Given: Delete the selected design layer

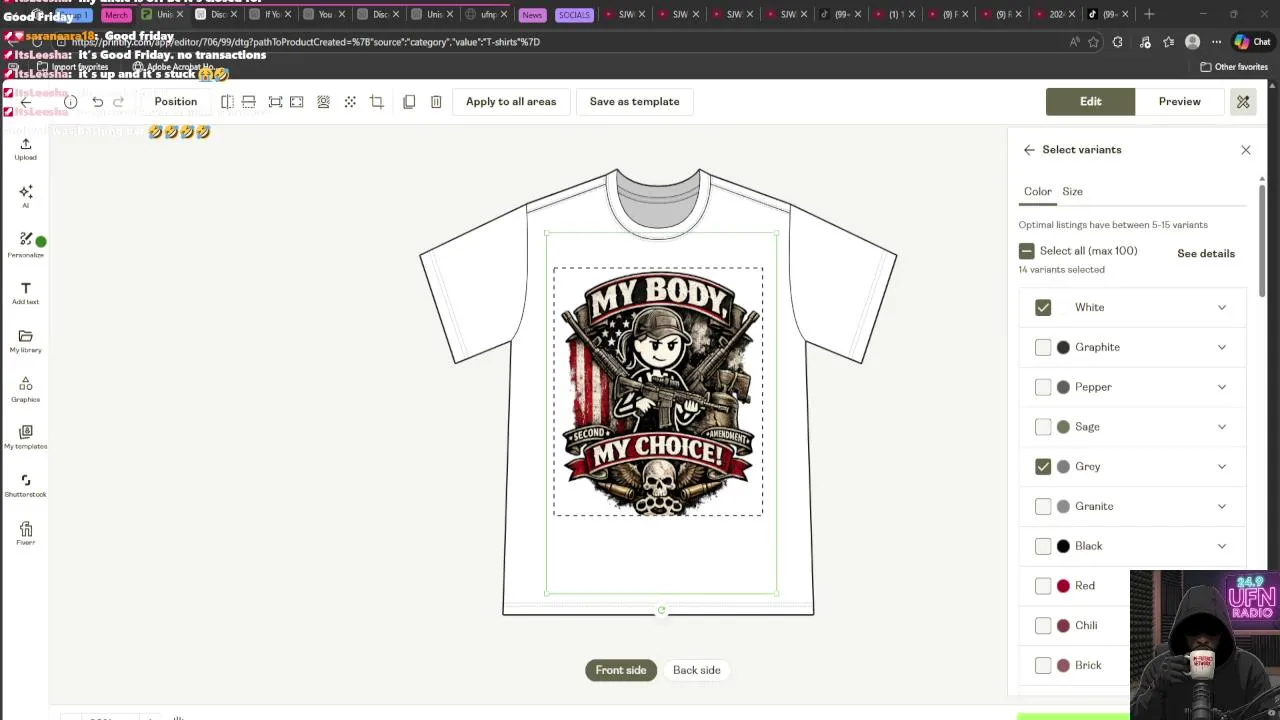Looking at the screenshot, I should [436, 102].
